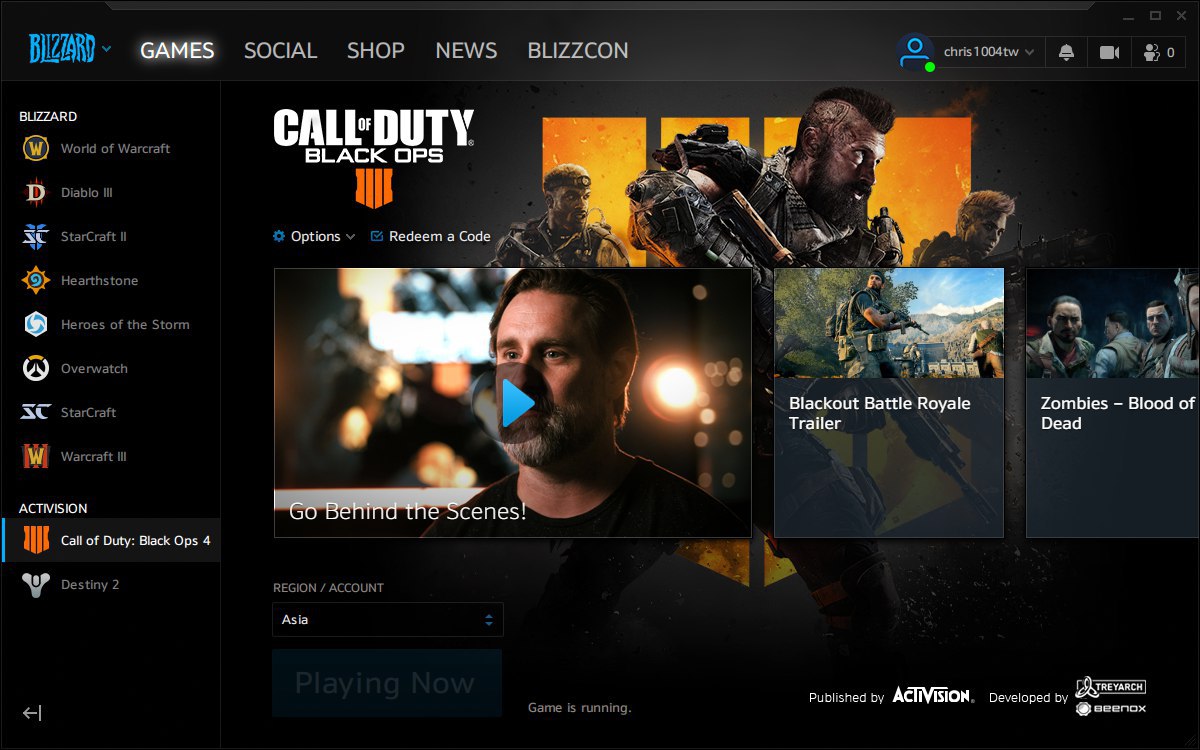The image size is (1200, 750).
Task: Select the Black Ops 4 sidebar icon
Action: (35, 540)
